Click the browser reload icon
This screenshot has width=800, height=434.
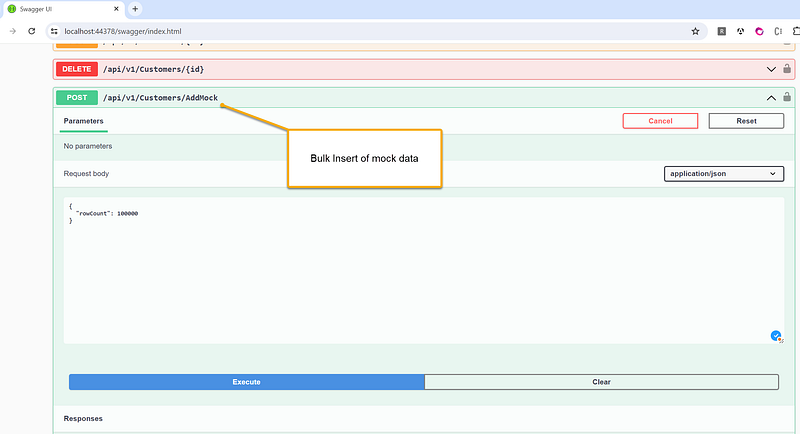coord(32,31)
